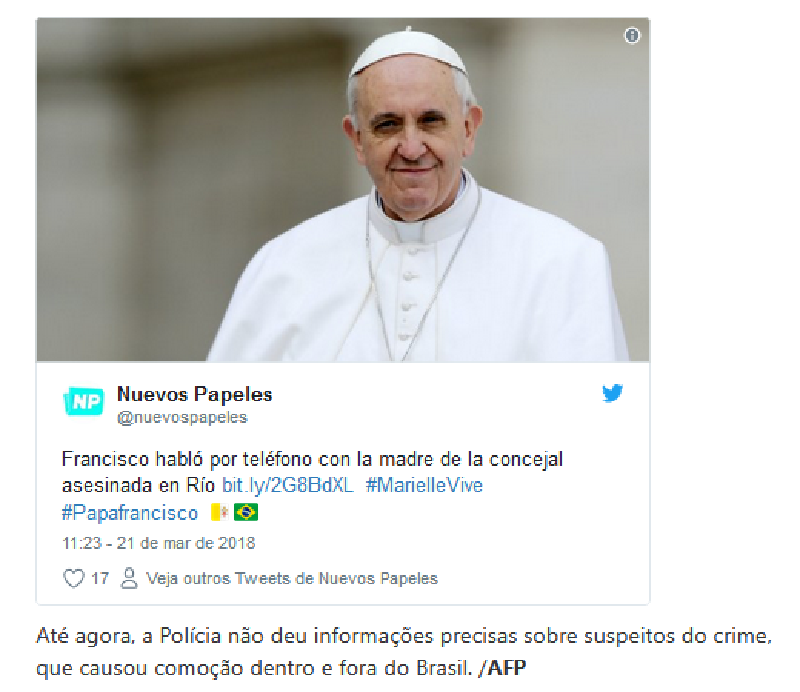Screen dimensions: 800x692
Task: Click the Pope Francis tweet photo
Action: (x=343, y=190)
